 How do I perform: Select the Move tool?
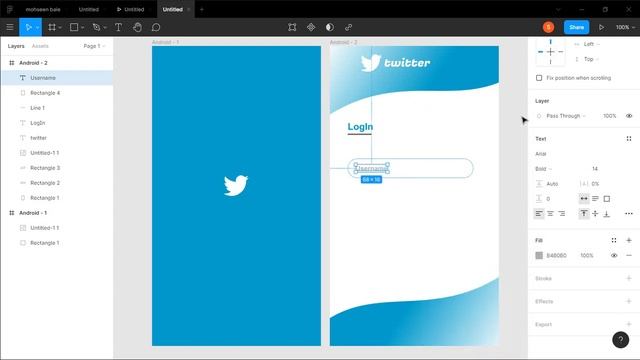[x=28, y=27]
